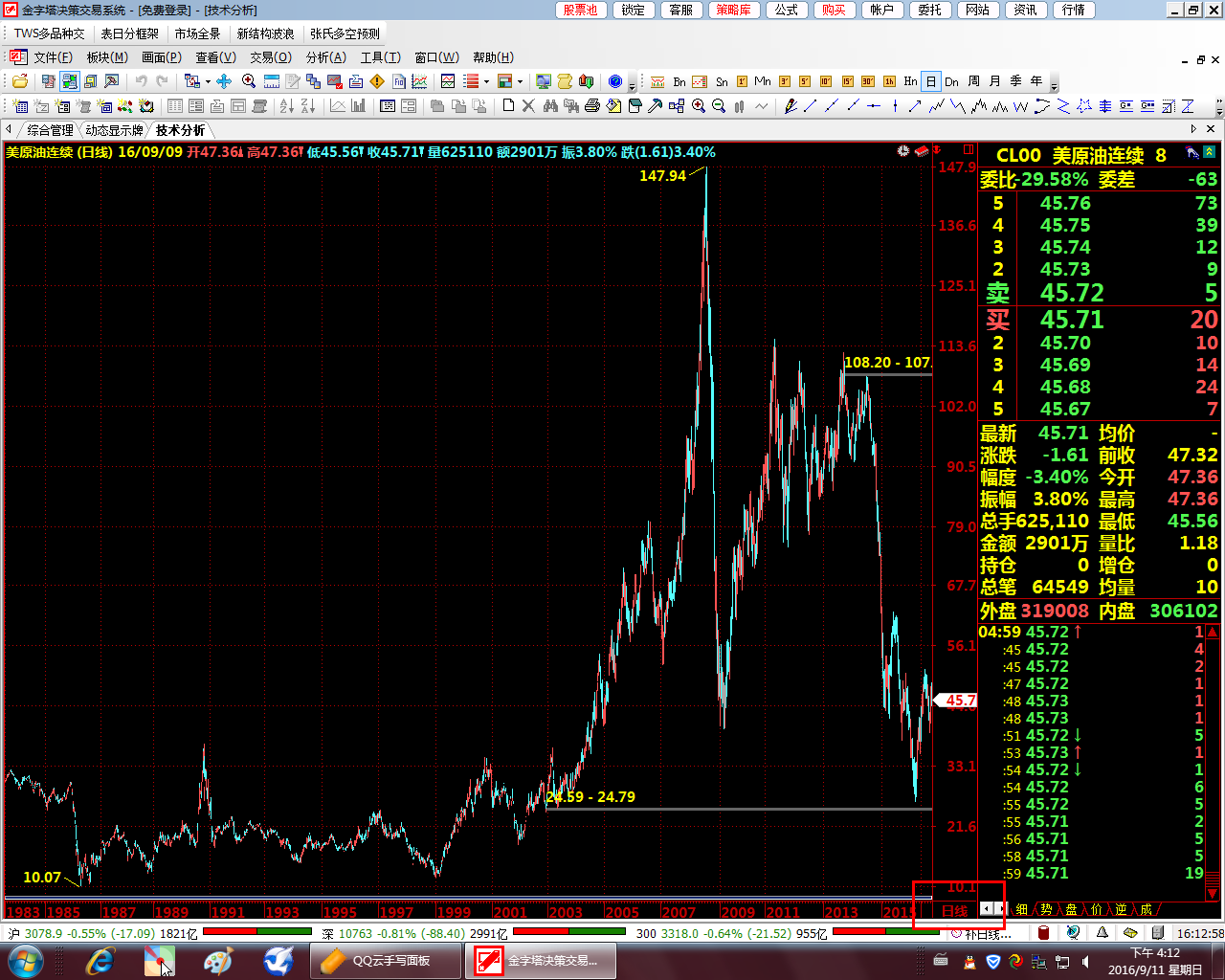Open dropdown arrow beside red list icon
This screenshot has height=980, width=1225.
[x=486, y=81]
